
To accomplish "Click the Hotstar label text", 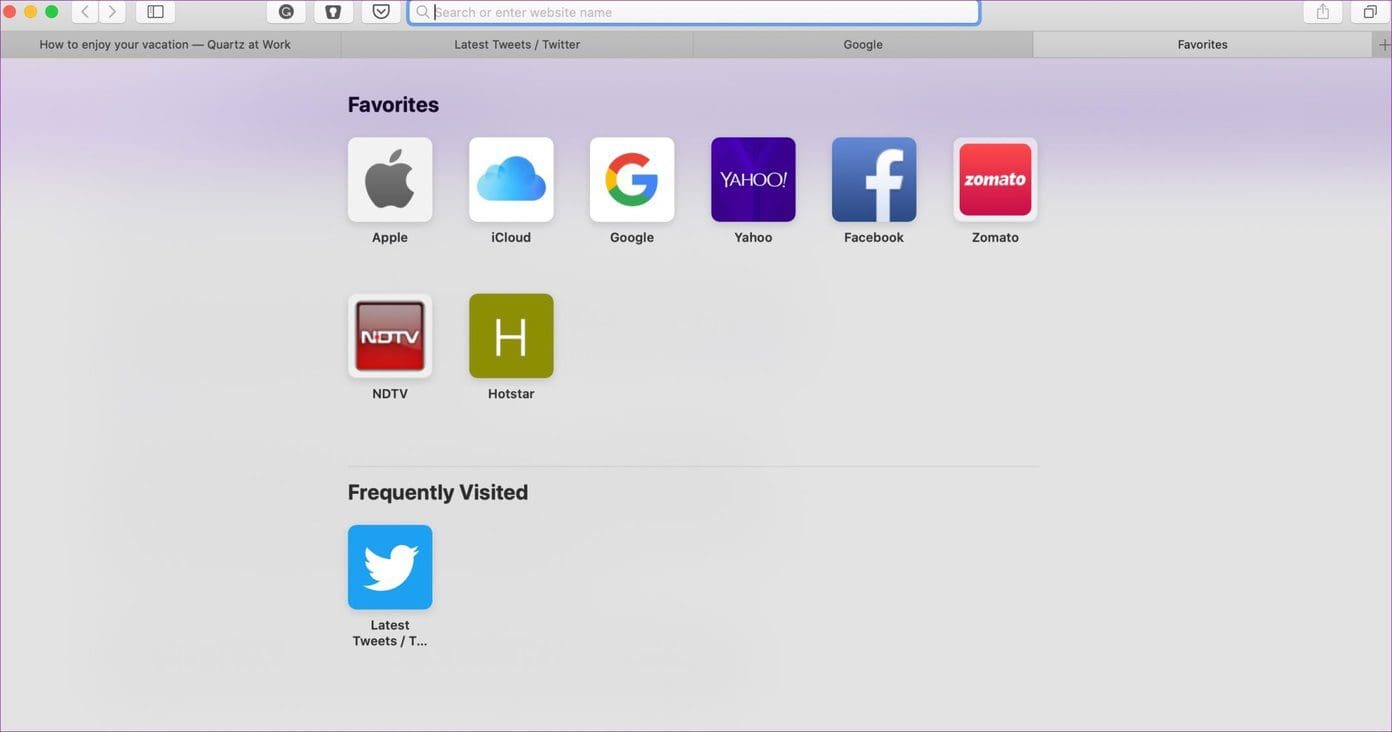I will point(511,394).
